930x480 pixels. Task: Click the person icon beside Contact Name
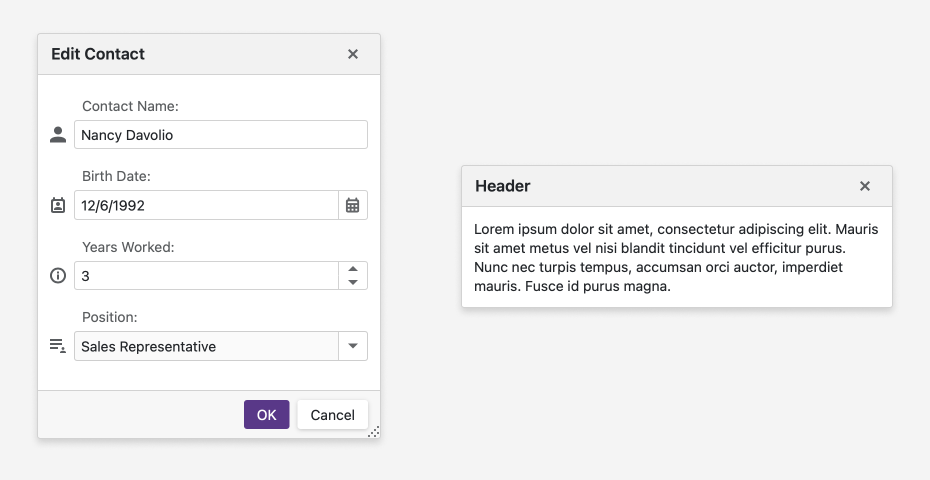click(x=58, y=135)
